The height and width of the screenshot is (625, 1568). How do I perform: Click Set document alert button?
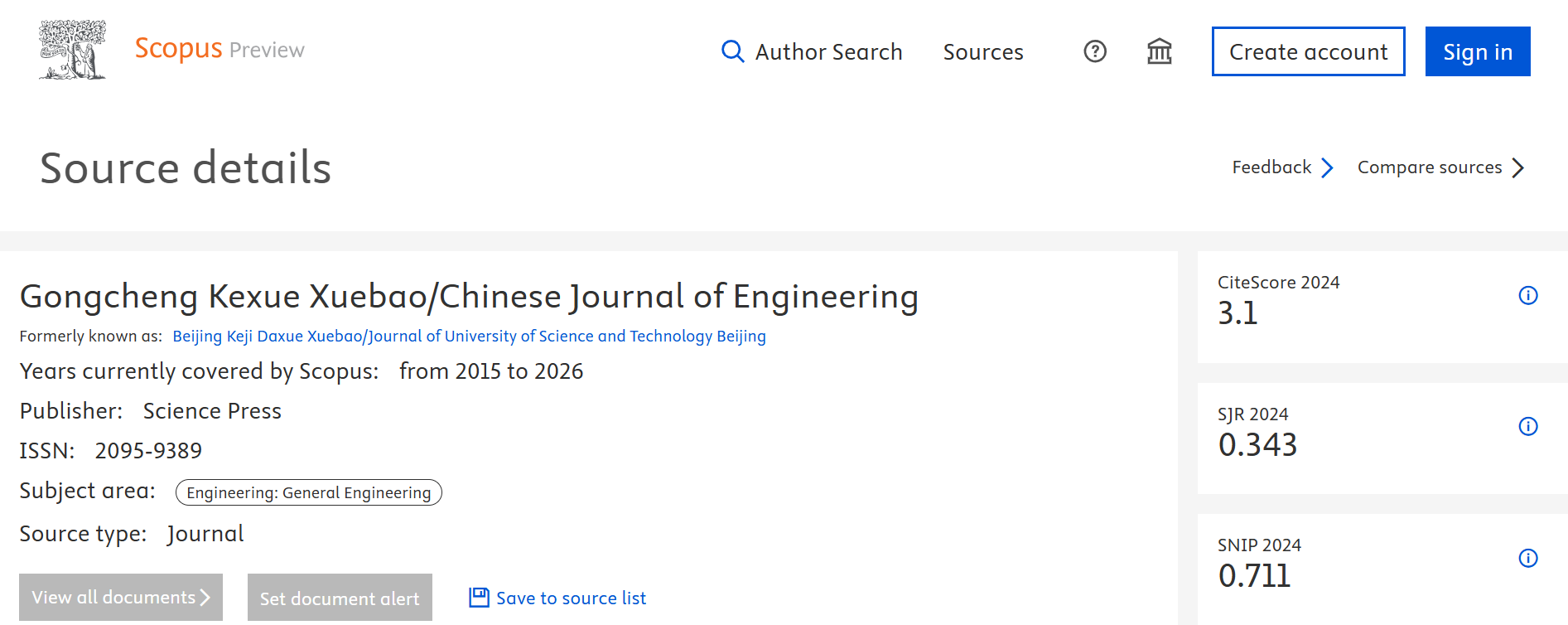tap(340, 597)
